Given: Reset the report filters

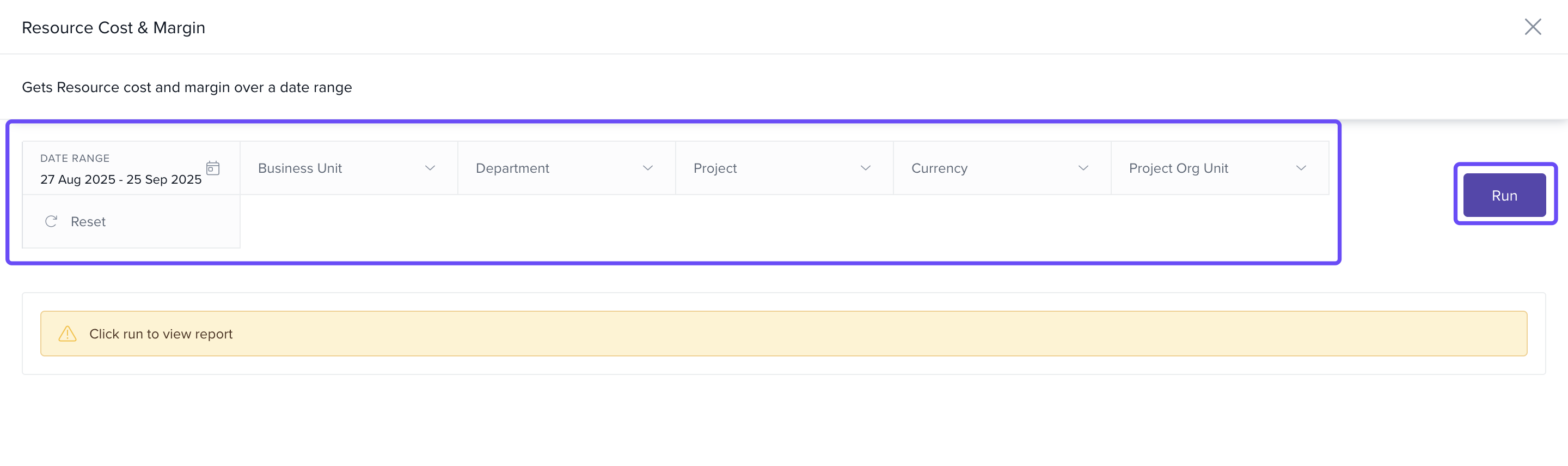Looking at the screenshot, I should pos(88,222).
